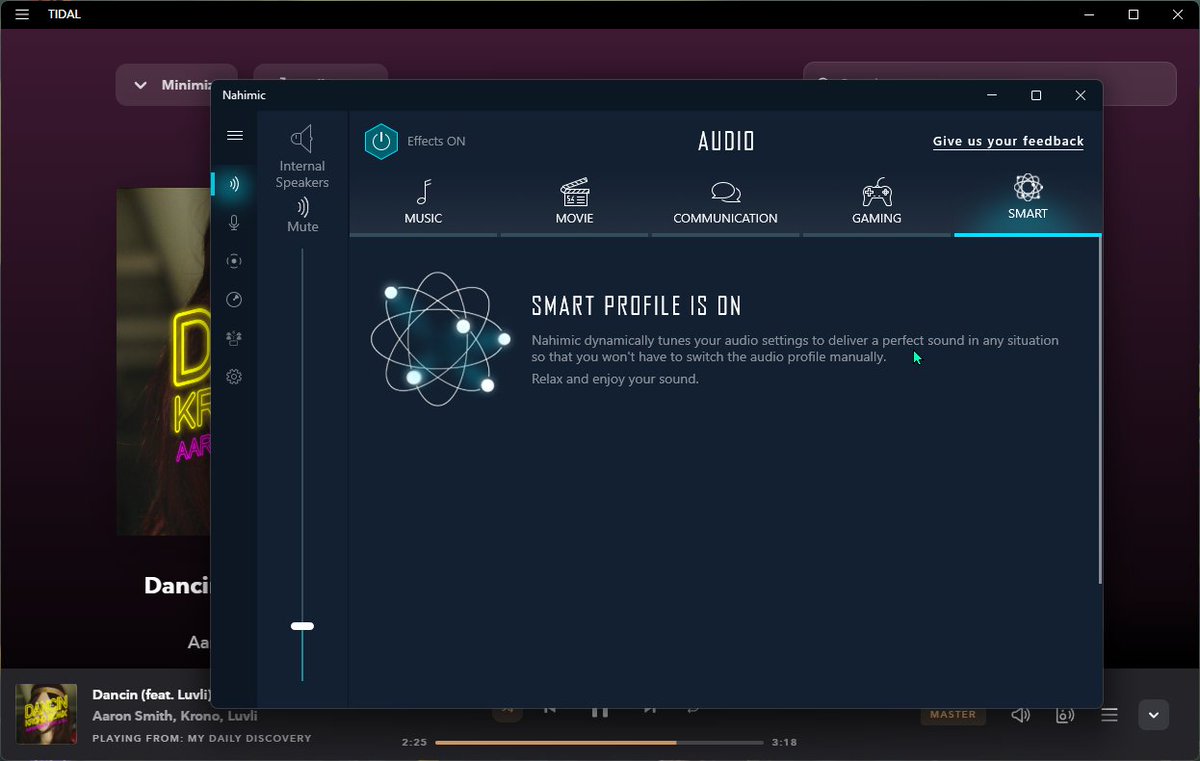Open the Audio section in Nahimic sidebar

pyautogui.click(x=234, y=184)
